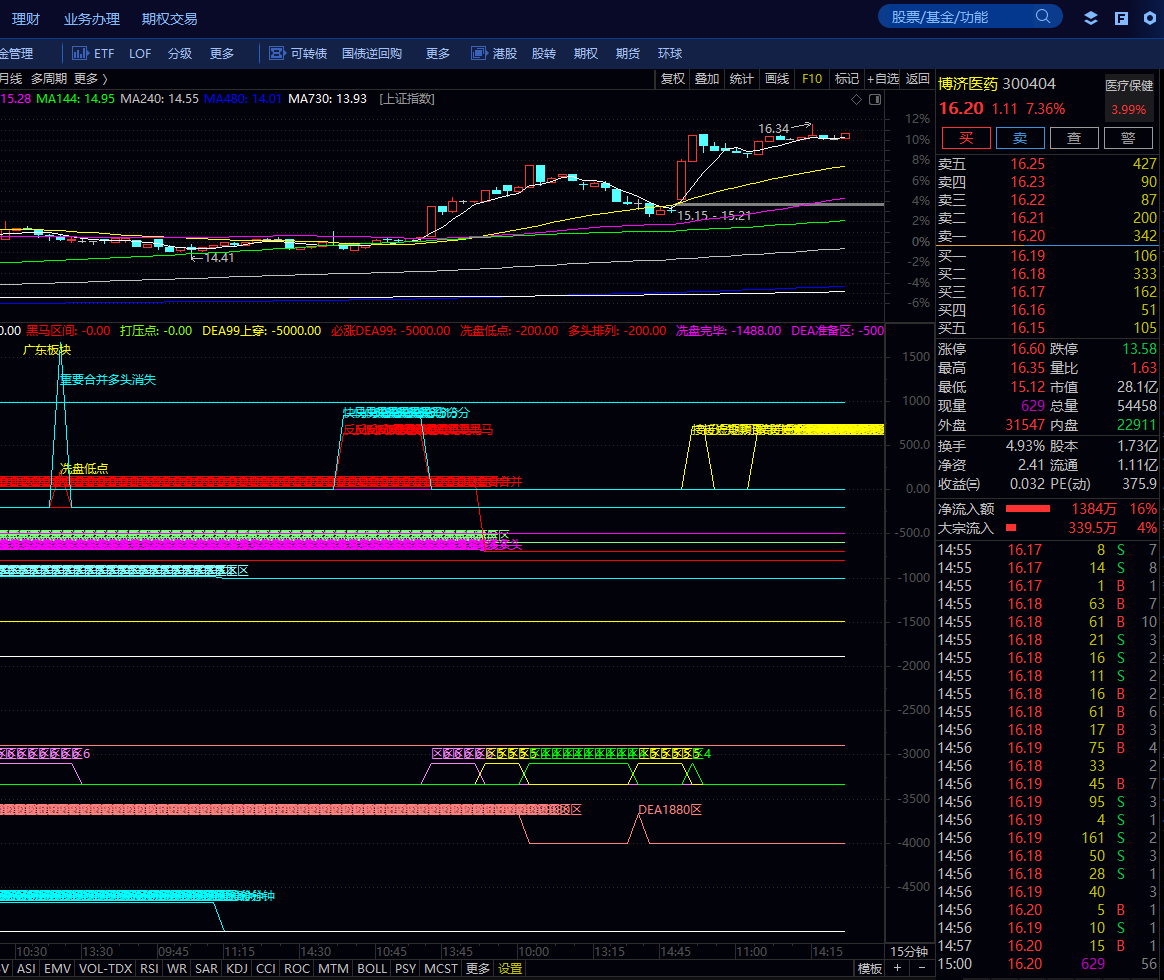
Task: Select LOF category
Action: click(140, 53)
